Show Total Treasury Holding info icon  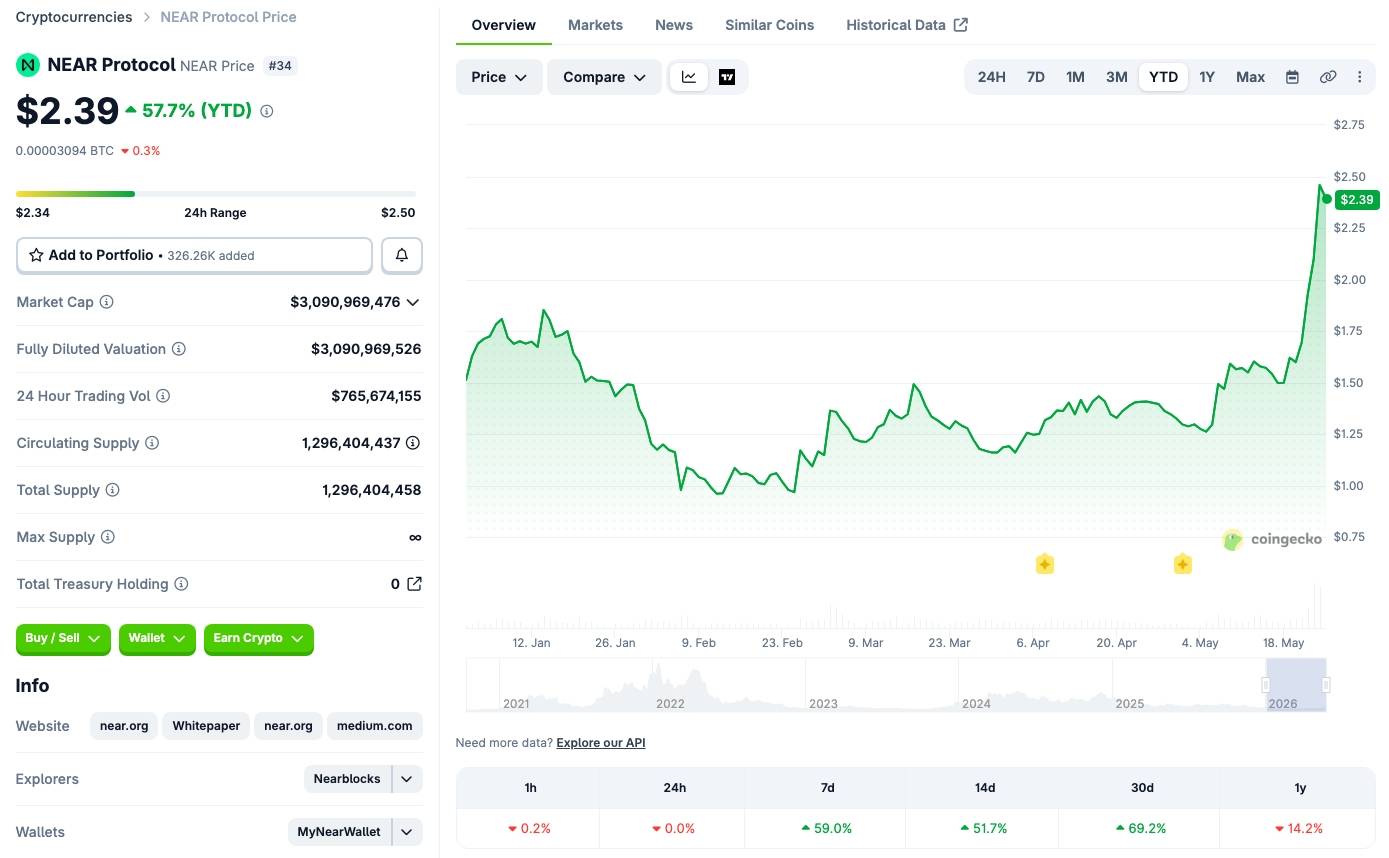coord(181,584)
